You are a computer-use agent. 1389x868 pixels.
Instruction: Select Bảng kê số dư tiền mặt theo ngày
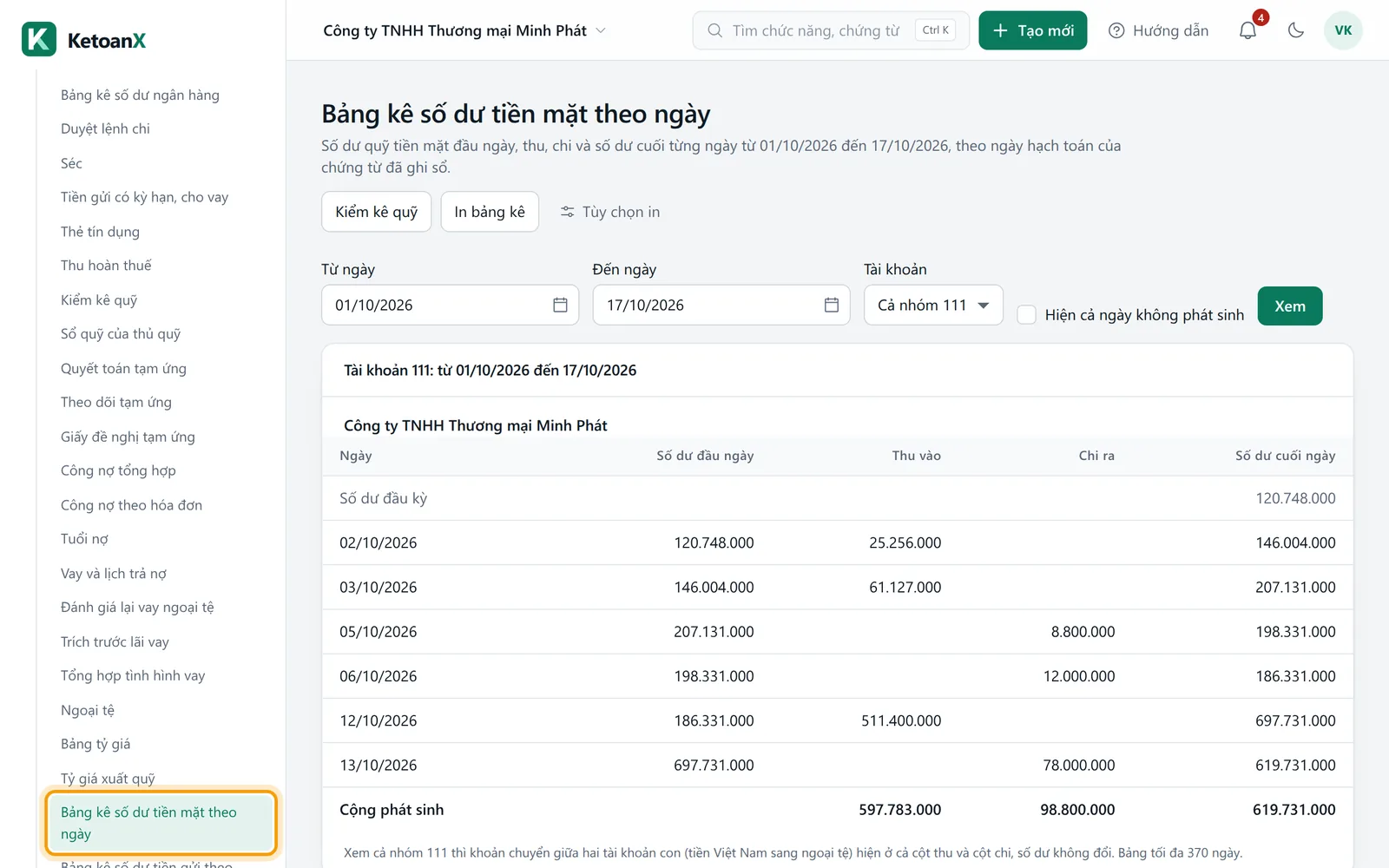161,823
